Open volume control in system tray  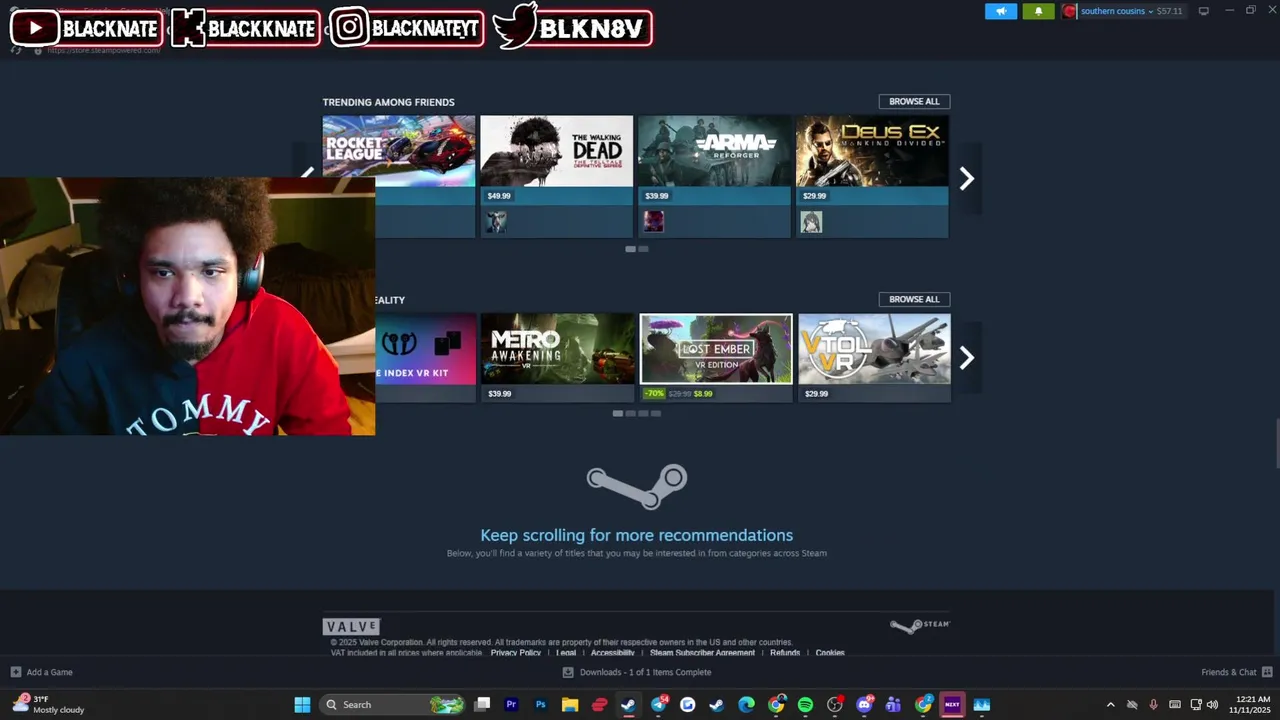click(1212, 705)
